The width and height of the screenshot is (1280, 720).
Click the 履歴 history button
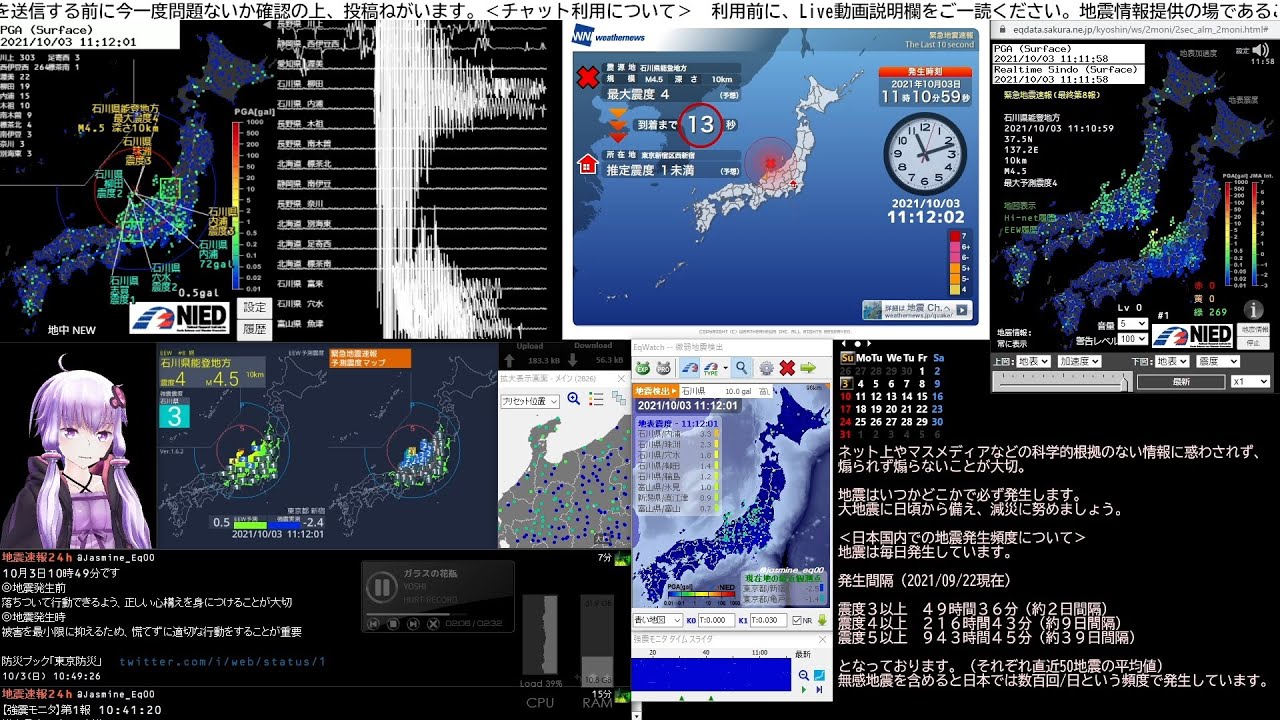254,328
